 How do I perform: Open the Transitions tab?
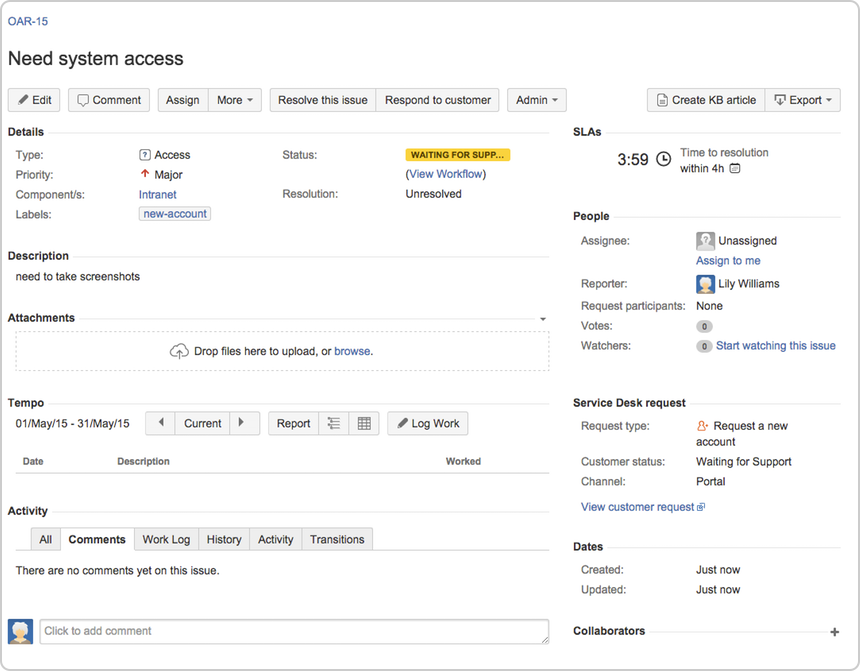337,539
